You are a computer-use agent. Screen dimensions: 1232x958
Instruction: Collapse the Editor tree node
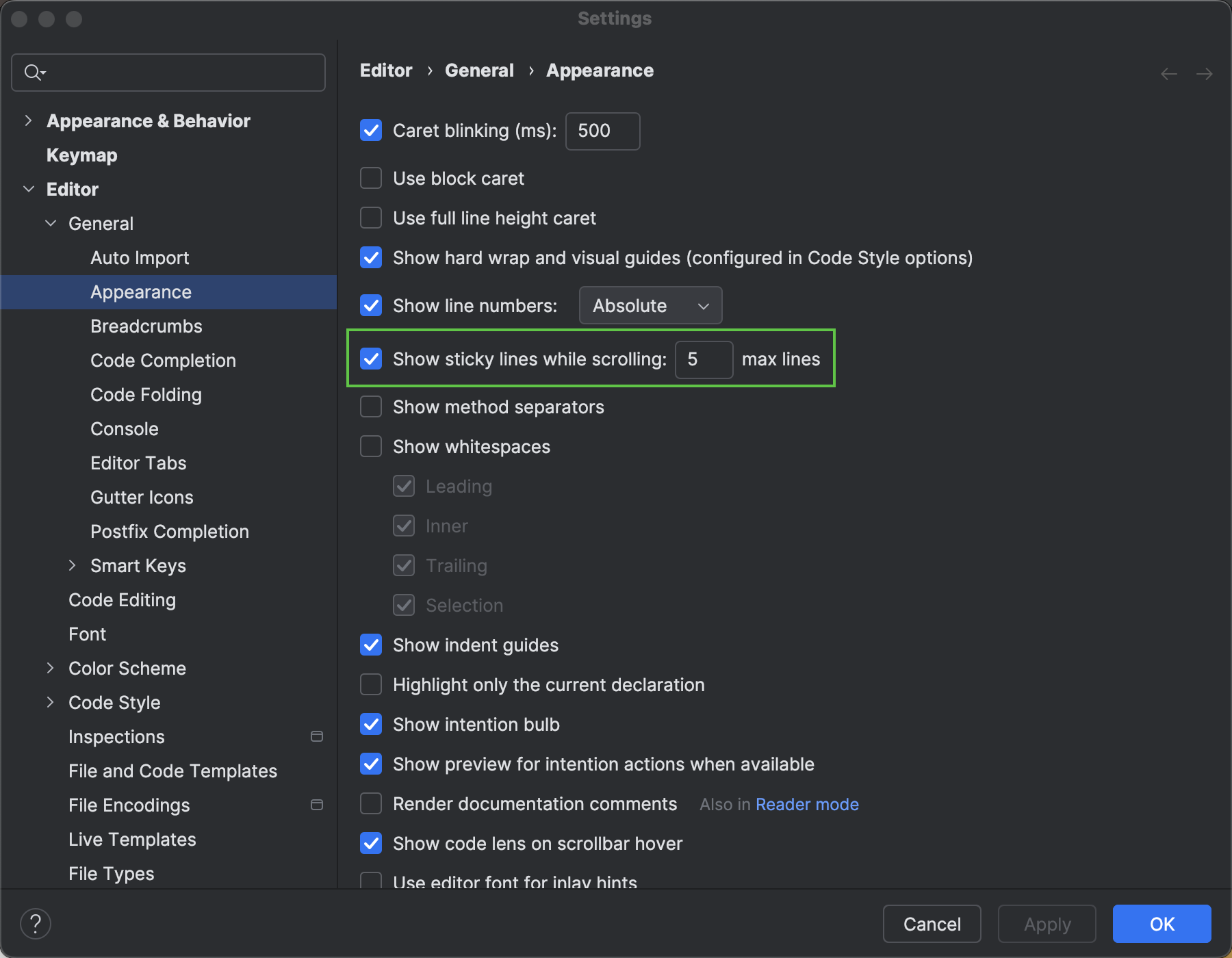tap(28, 189)
